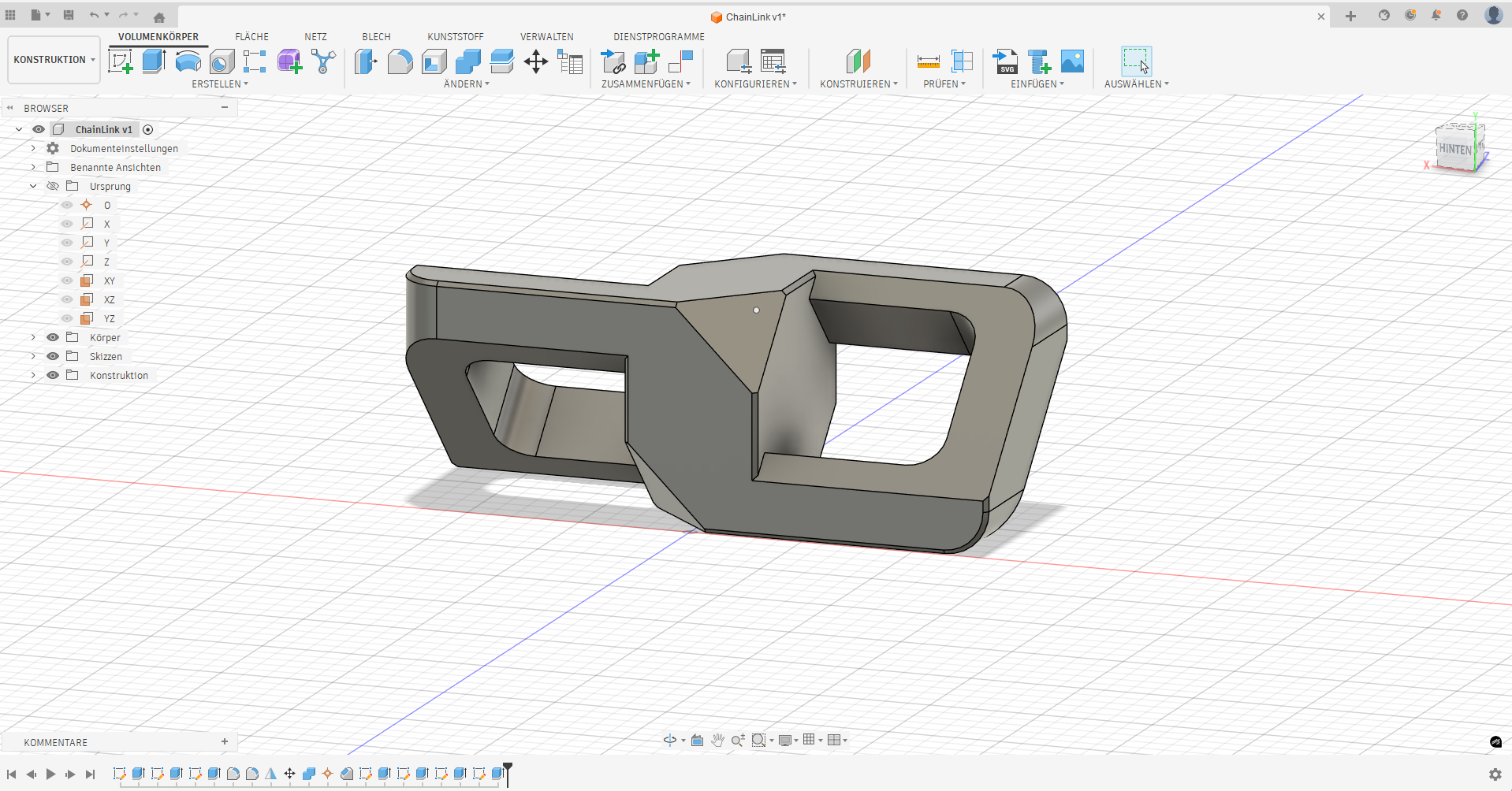Select the Hole tool
This screenshot has height=791, width=1512.
pyautogui.click(x=222, y=61)
